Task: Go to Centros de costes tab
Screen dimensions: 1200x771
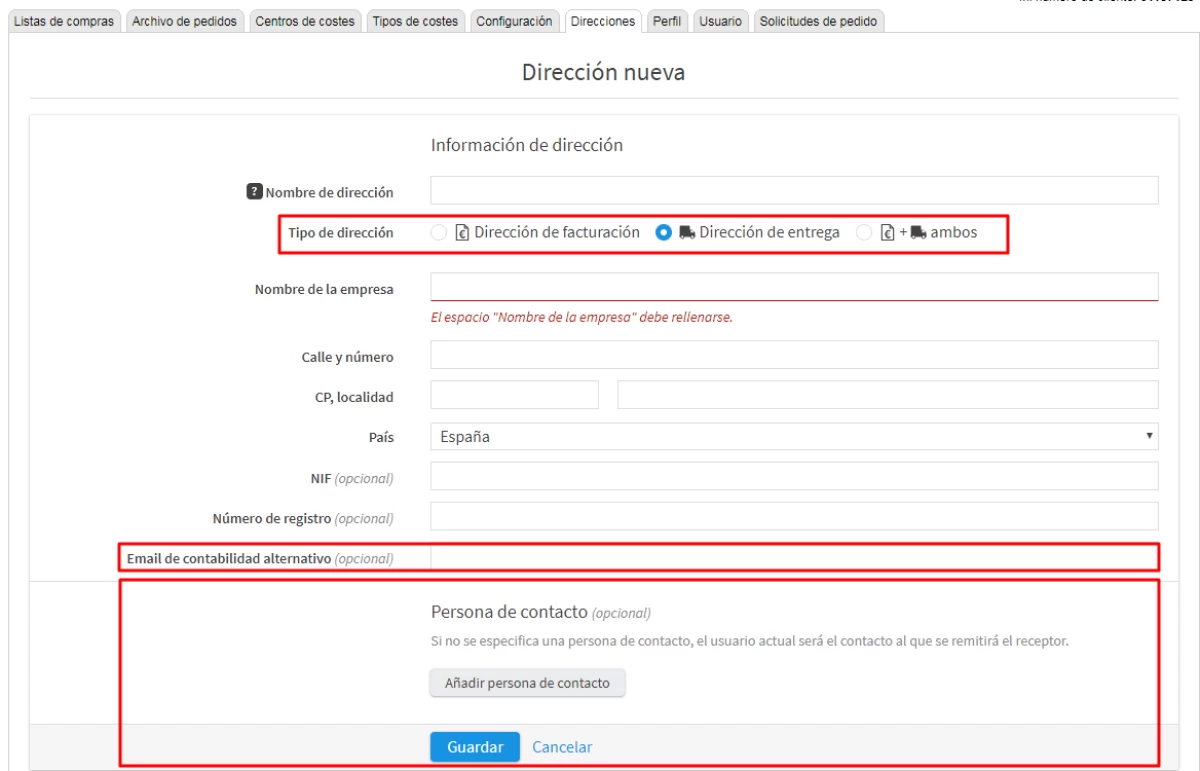Action: [305, 22]
